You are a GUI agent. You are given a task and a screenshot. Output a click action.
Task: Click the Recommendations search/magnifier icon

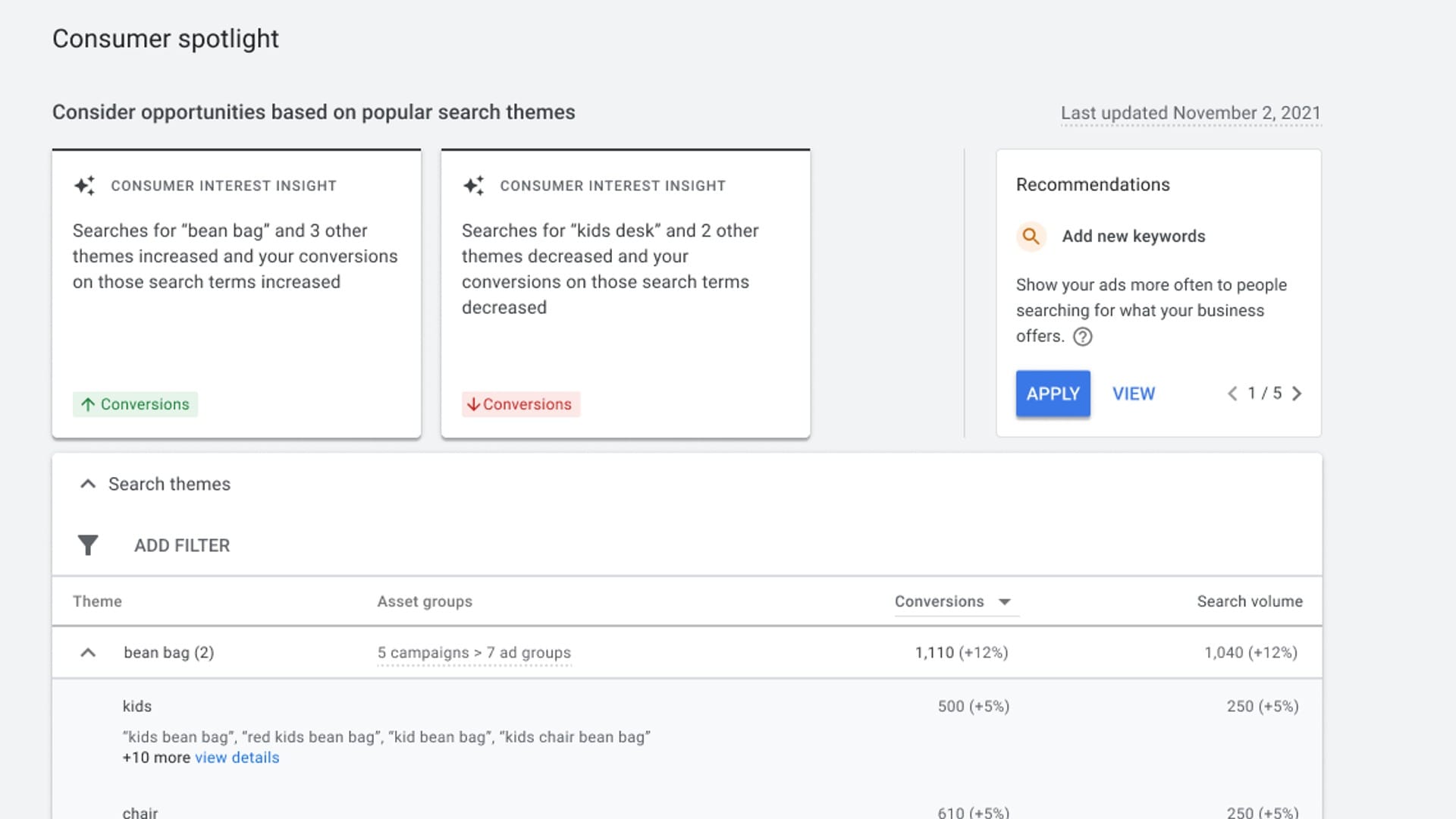[x=1030, y=236]
